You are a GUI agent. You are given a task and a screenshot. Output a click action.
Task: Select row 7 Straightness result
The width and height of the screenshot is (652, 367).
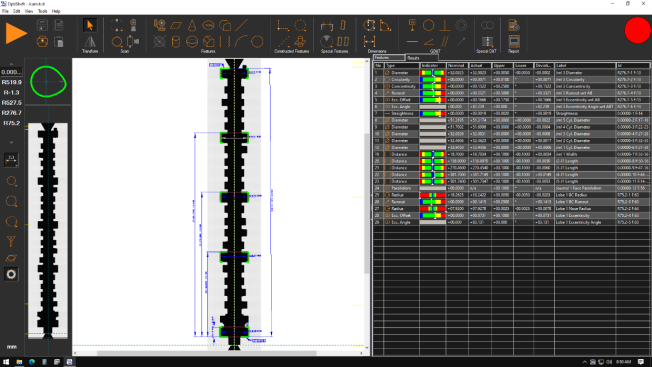click(511, 113)
